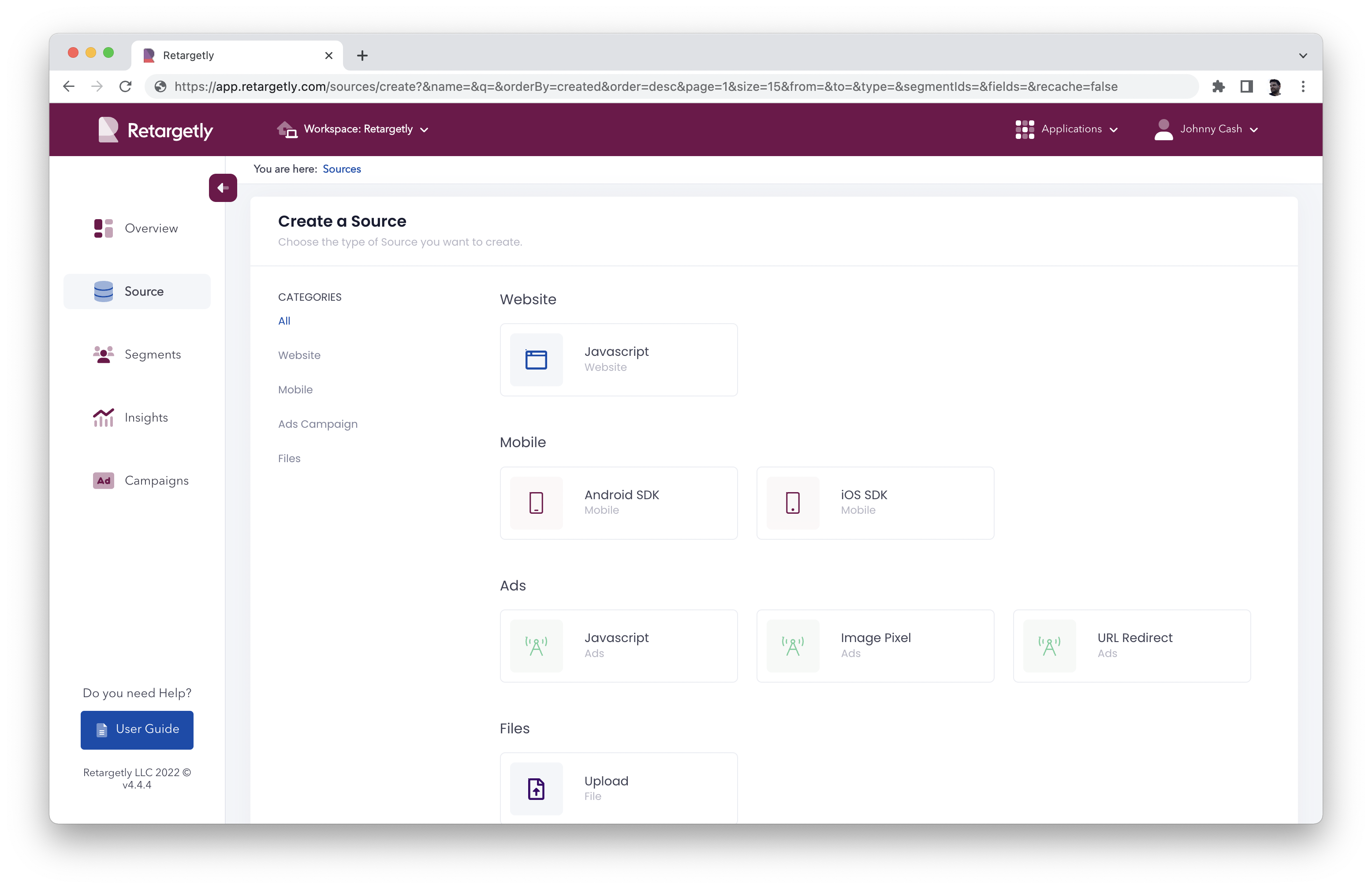
Task: Expand the Workspace: Retargetly dropdown
Action: coord(353,129)
